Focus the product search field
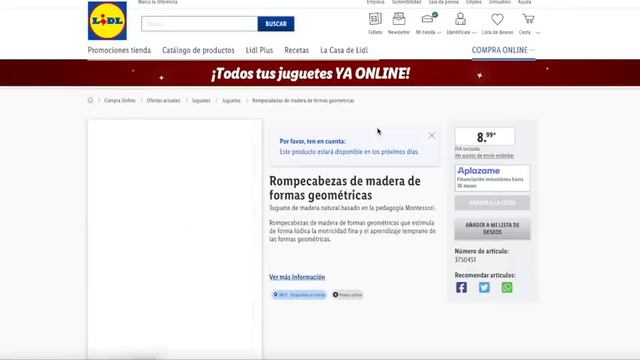The width and height of the screenshot is (640, 360). point(200,24)
